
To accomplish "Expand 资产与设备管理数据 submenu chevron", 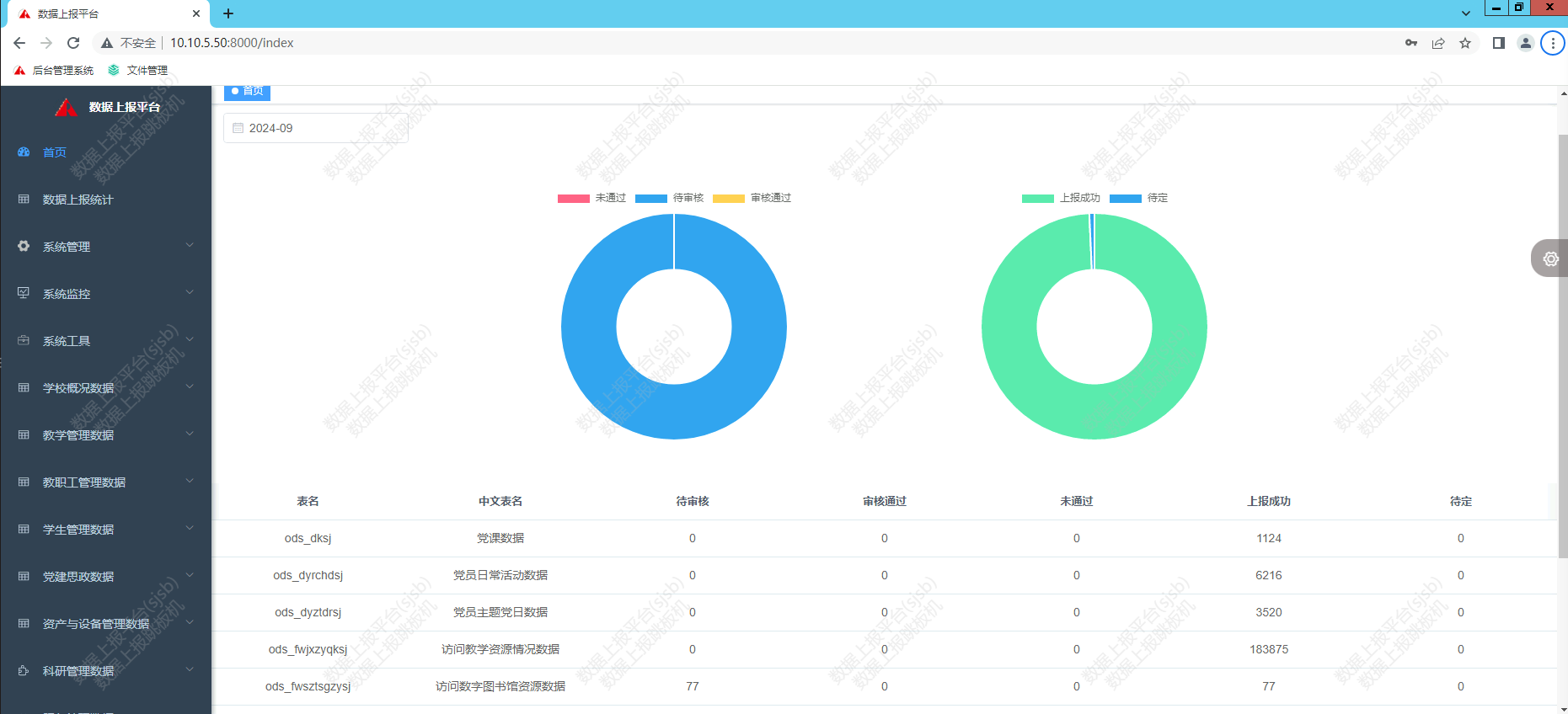I will coord(190,622).
